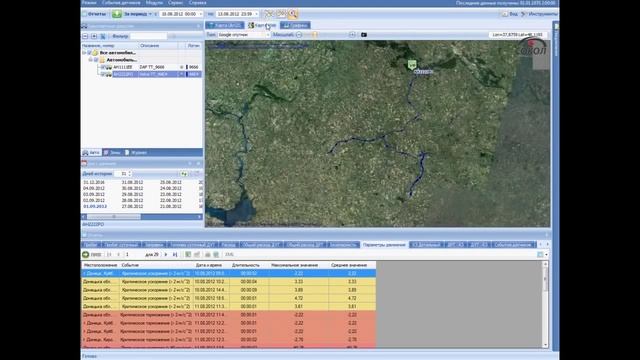Viewport: 640px width, 360px height.
Task: Open the Справка menu
Action: coord(198,3)
